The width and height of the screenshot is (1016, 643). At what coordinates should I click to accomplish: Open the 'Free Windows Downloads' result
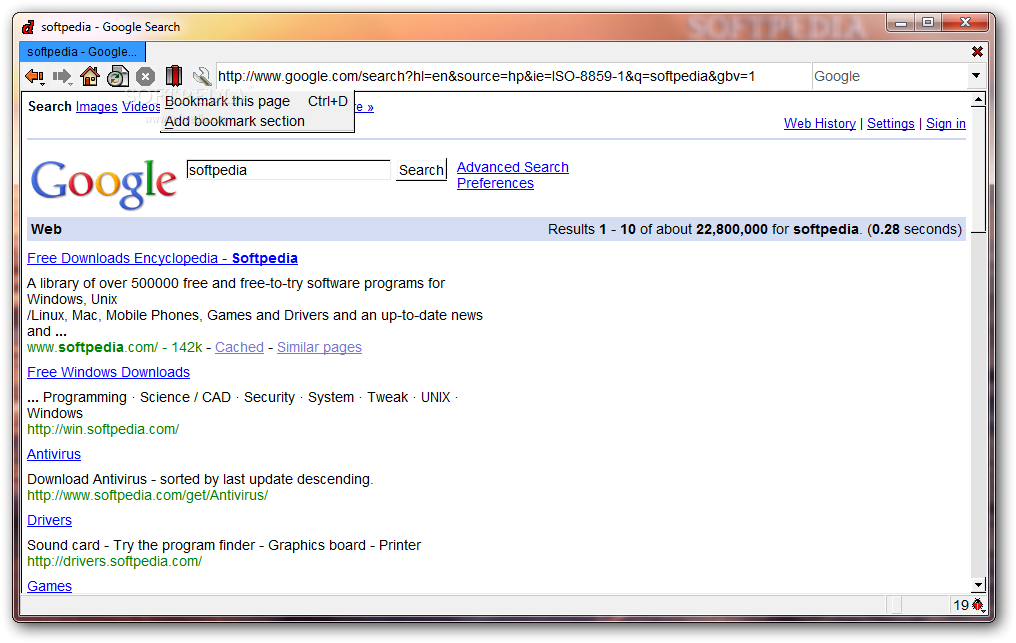(108, 372)
